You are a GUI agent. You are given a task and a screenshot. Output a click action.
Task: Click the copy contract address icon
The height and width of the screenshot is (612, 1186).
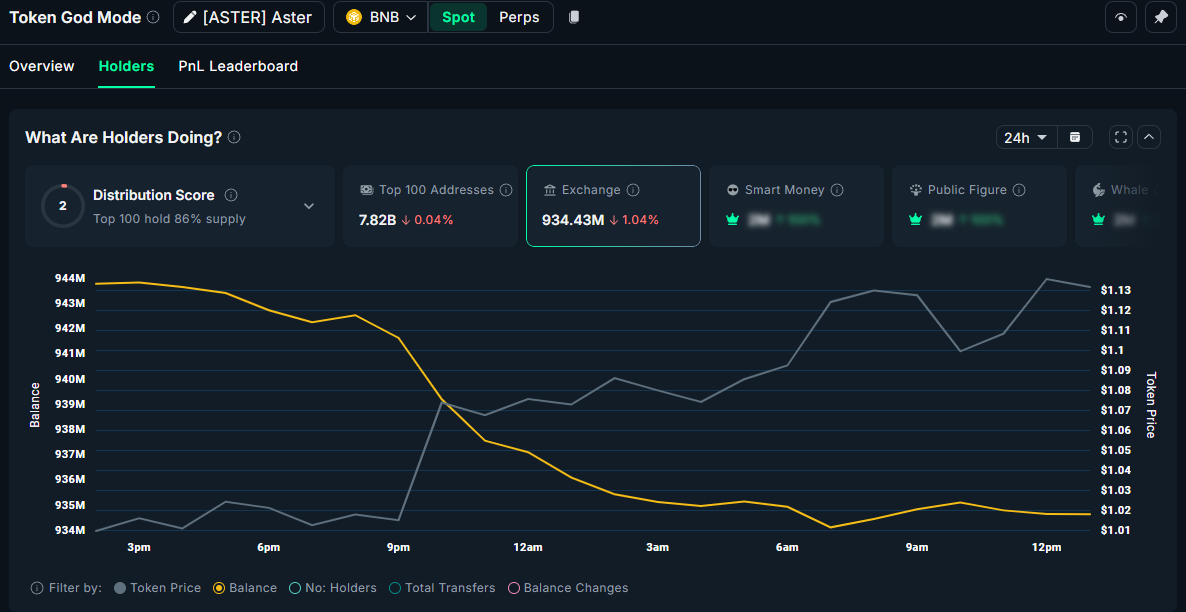click(575, 17)
